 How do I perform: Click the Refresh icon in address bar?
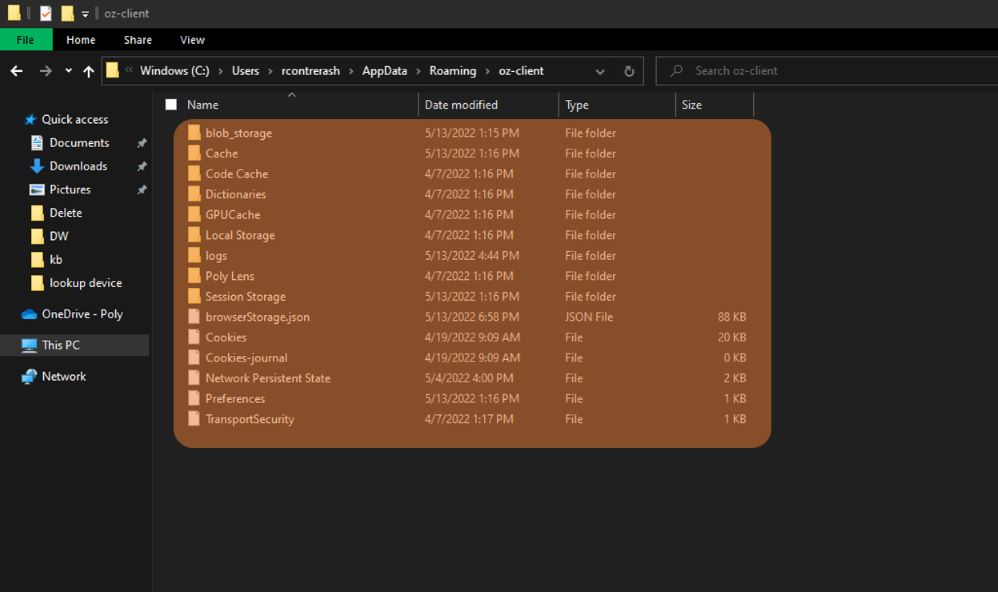[629, 71]
